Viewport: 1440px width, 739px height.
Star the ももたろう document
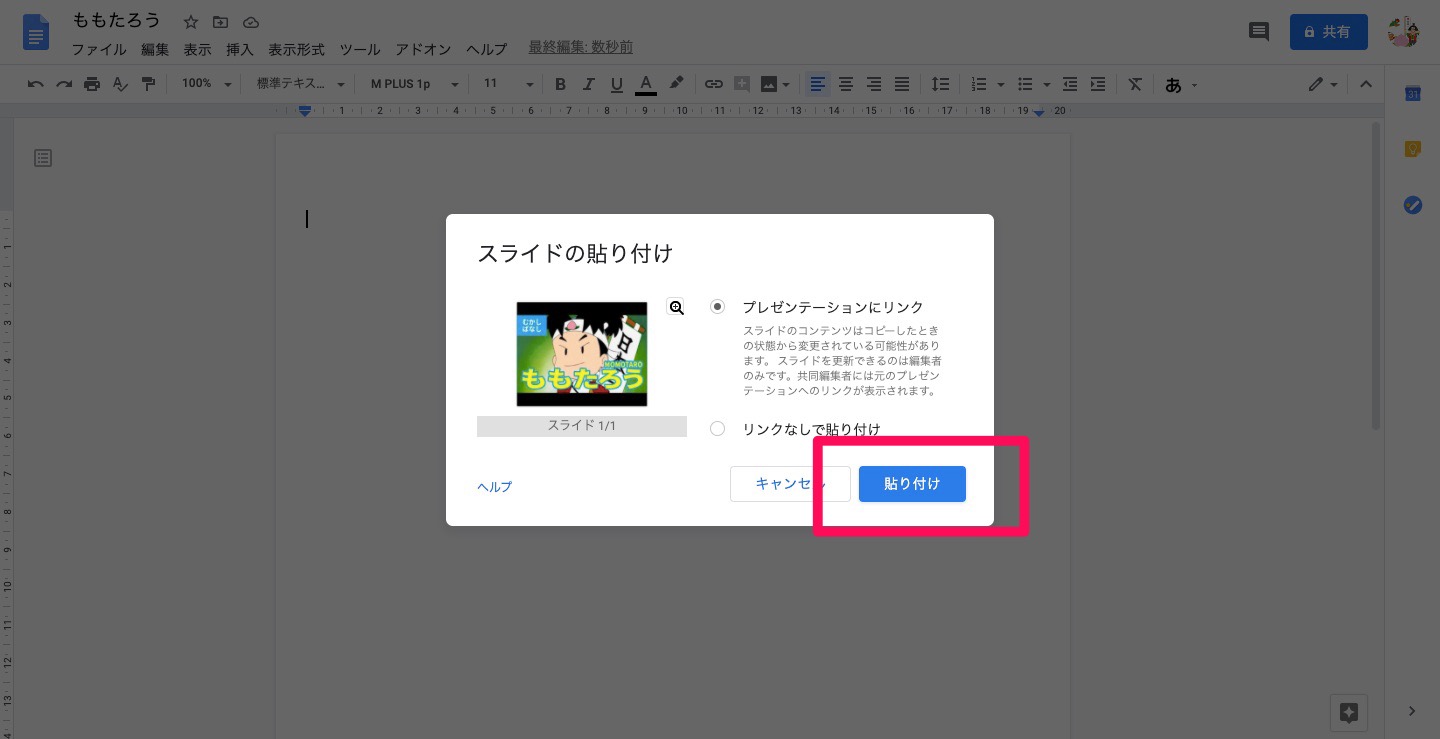(x=191, y=22)
